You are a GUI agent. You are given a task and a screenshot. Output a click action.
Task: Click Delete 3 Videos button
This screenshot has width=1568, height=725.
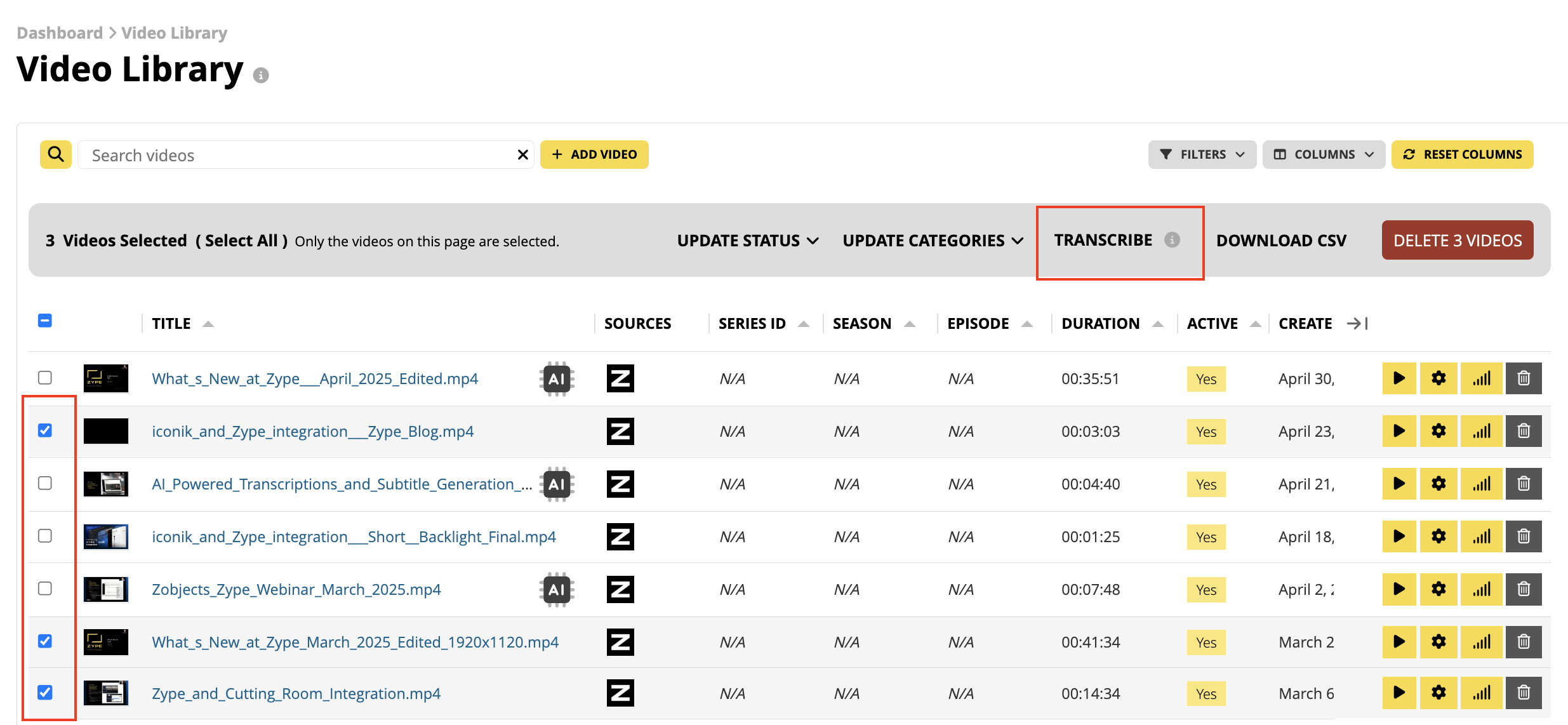(1458, 240)
